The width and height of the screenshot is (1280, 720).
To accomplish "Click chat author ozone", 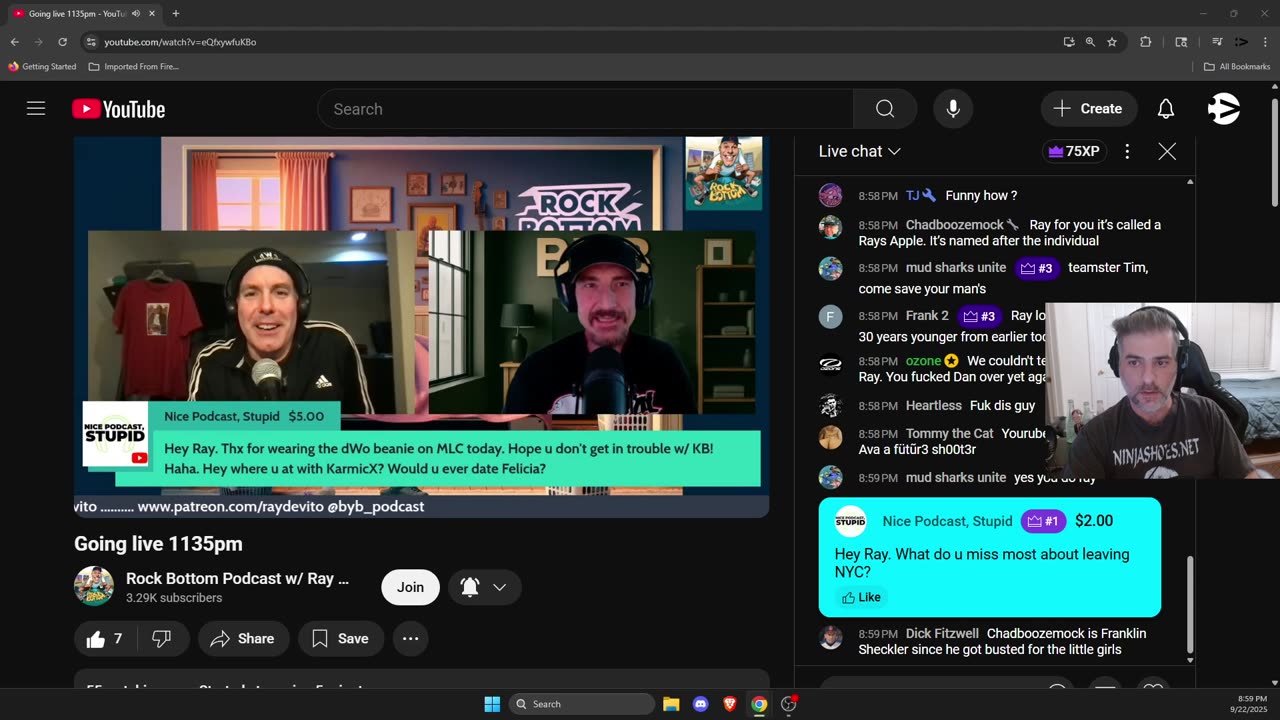I will tap(923, 361).
